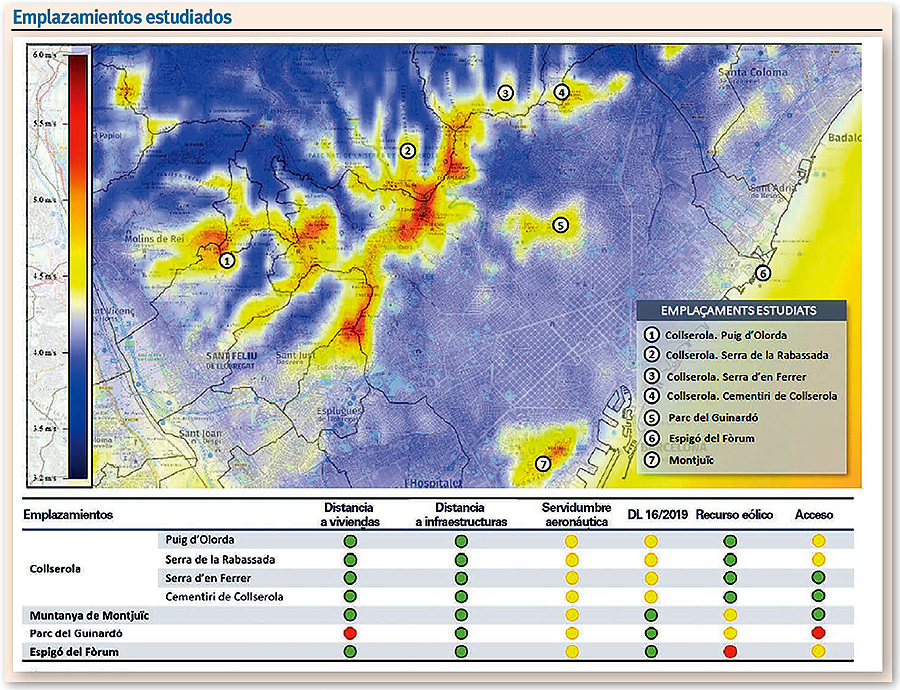900x690 pixels.
Task: Click the legend's number 1 circle icon
Action: pyautogui.click(x=652, y=336)
